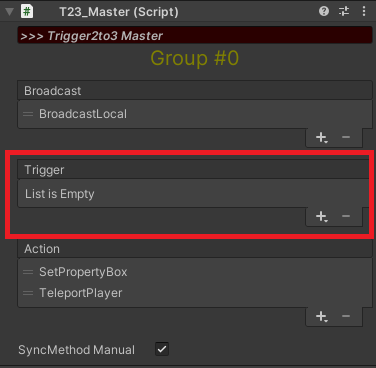This screenshot has height=368, width=376.
Task: Add a new entry to Broadcast list
Action: coord(322,137)
